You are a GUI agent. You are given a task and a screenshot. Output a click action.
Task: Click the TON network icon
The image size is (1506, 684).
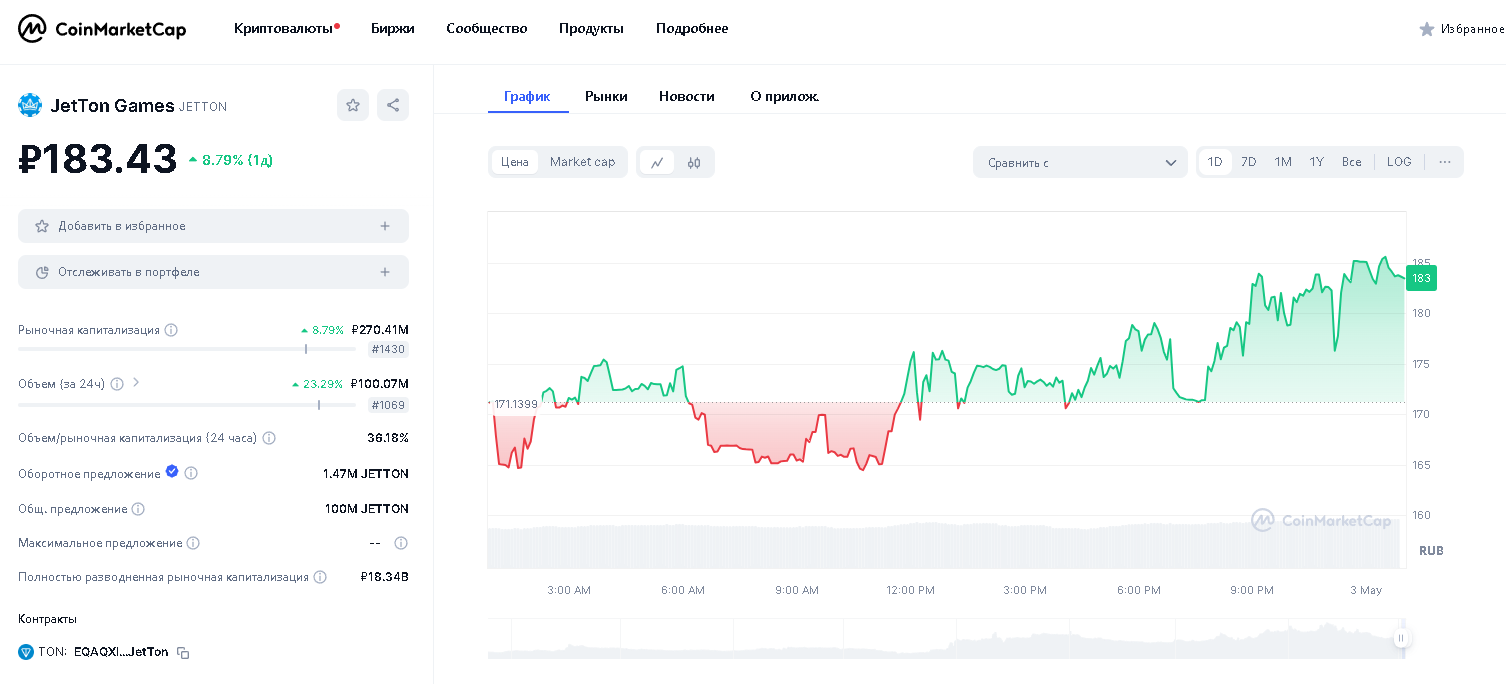26,652
